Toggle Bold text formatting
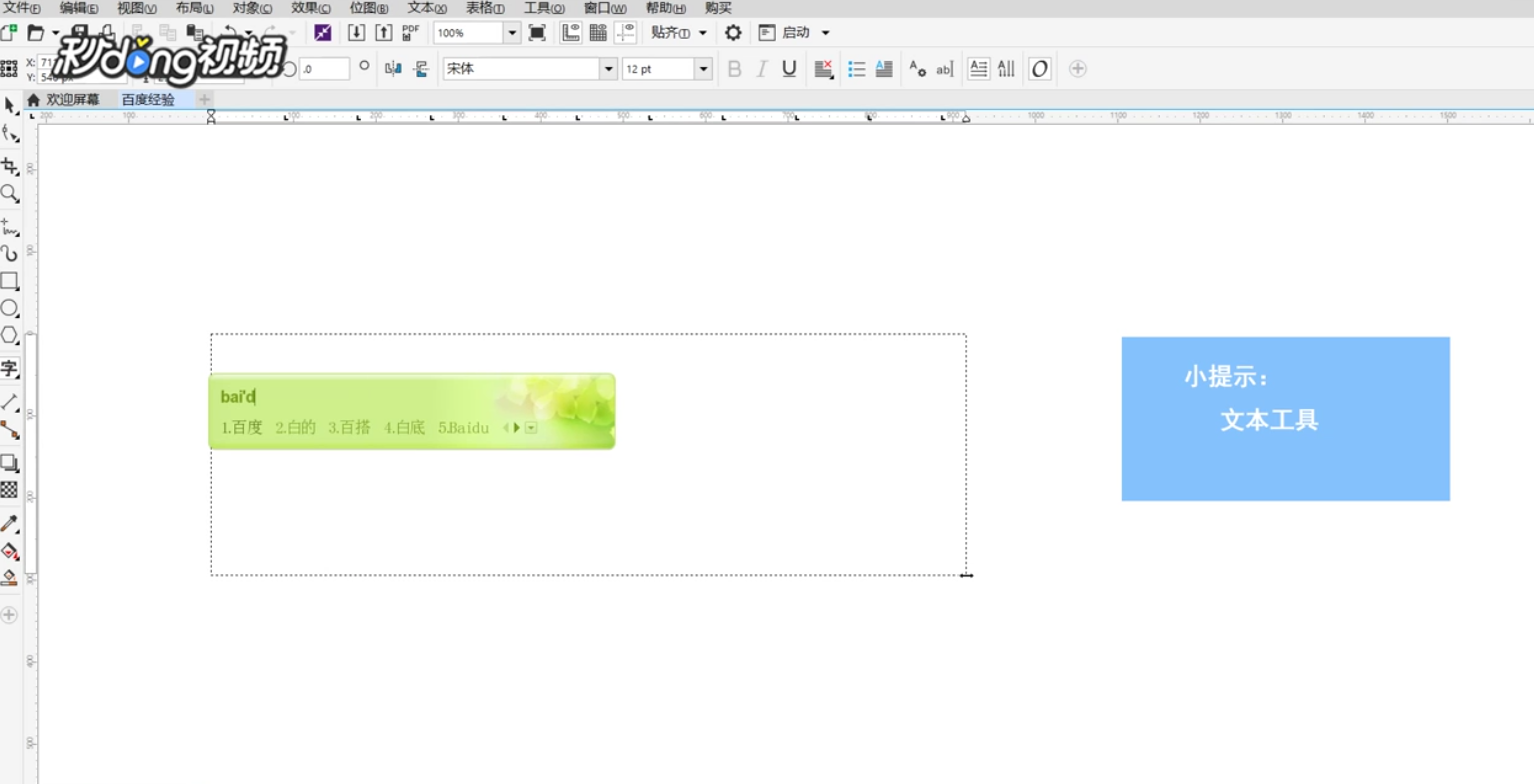The image size is (1534, 784). pyautogui.click(x=735, y=69)
